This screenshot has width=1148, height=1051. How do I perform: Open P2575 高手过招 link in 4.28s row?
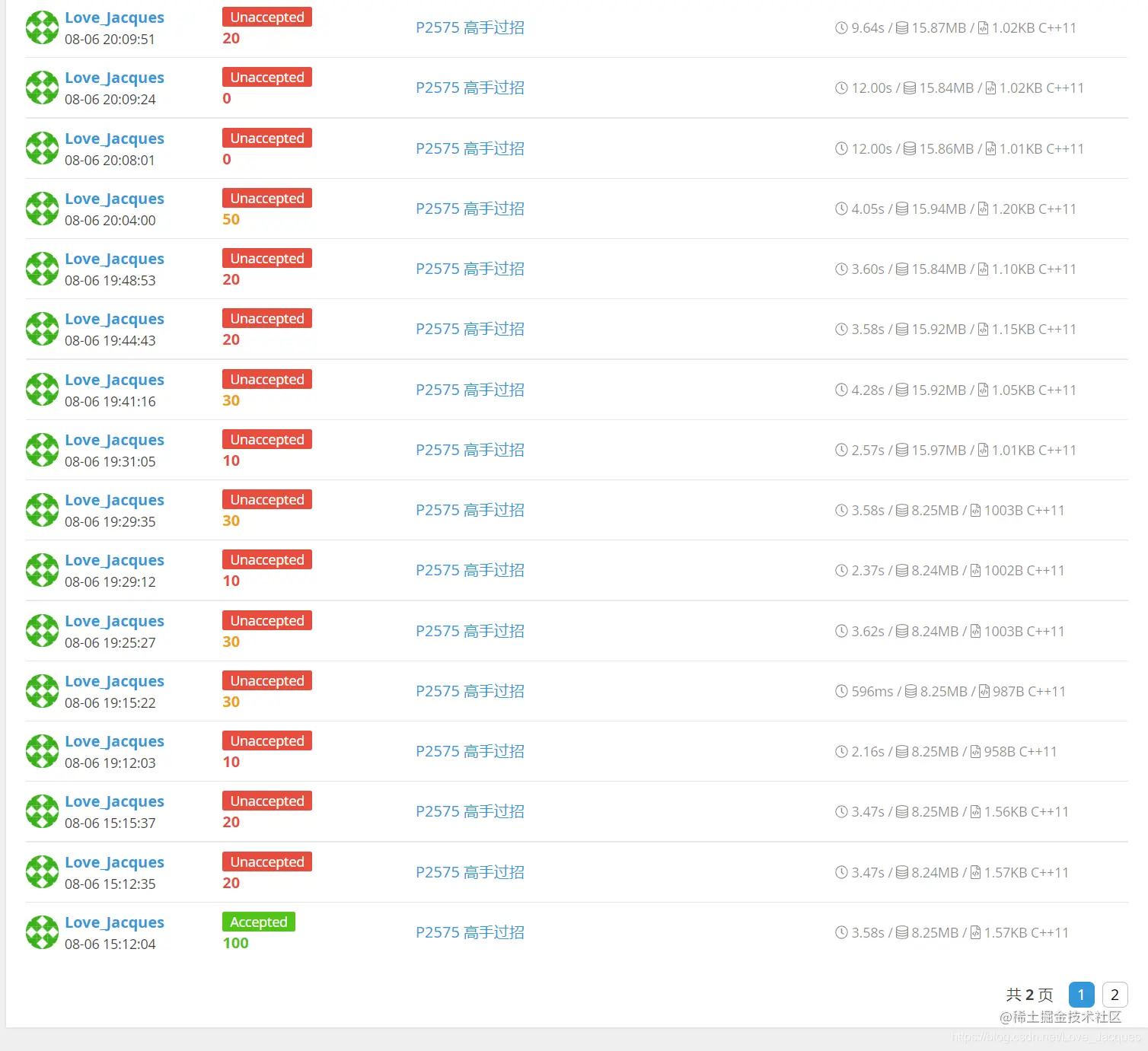(470, 390)
